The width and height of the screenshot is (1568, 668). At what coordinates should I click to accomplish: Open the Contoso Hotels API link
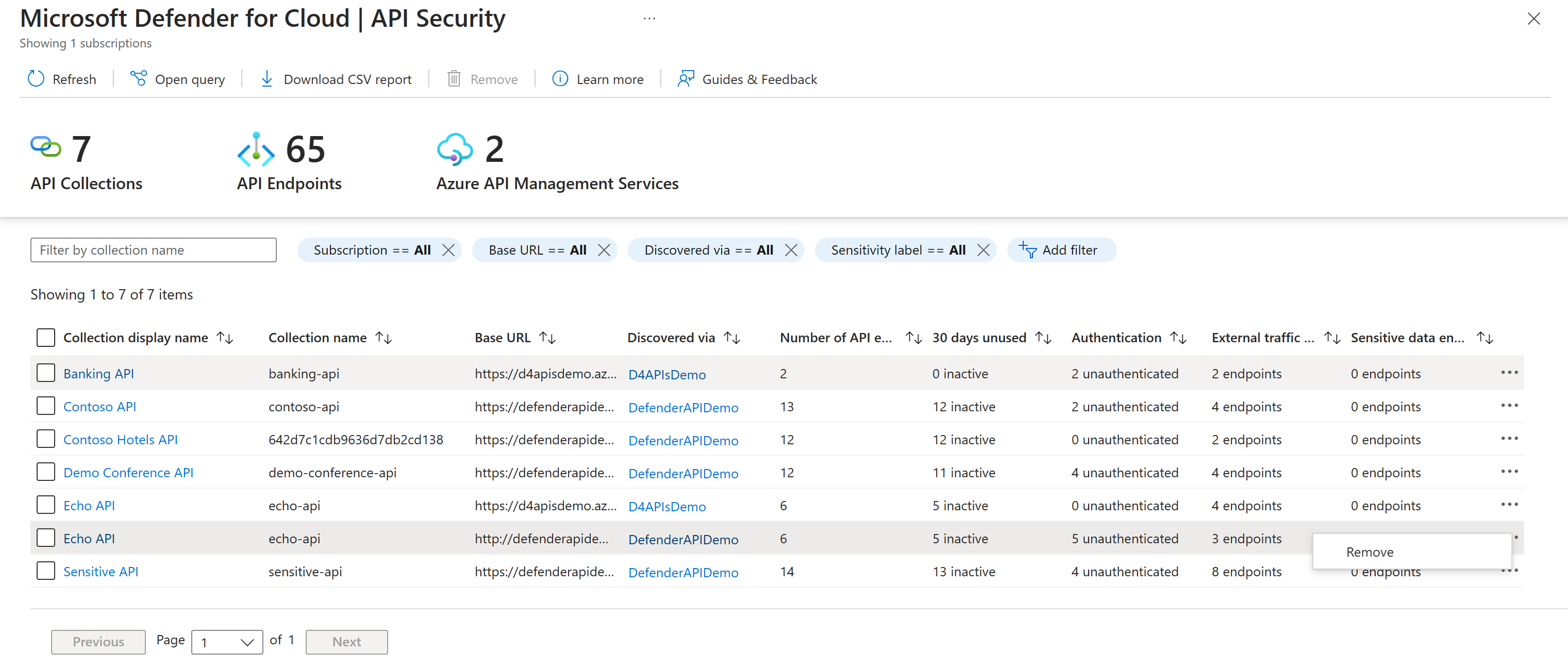point(121,439)
